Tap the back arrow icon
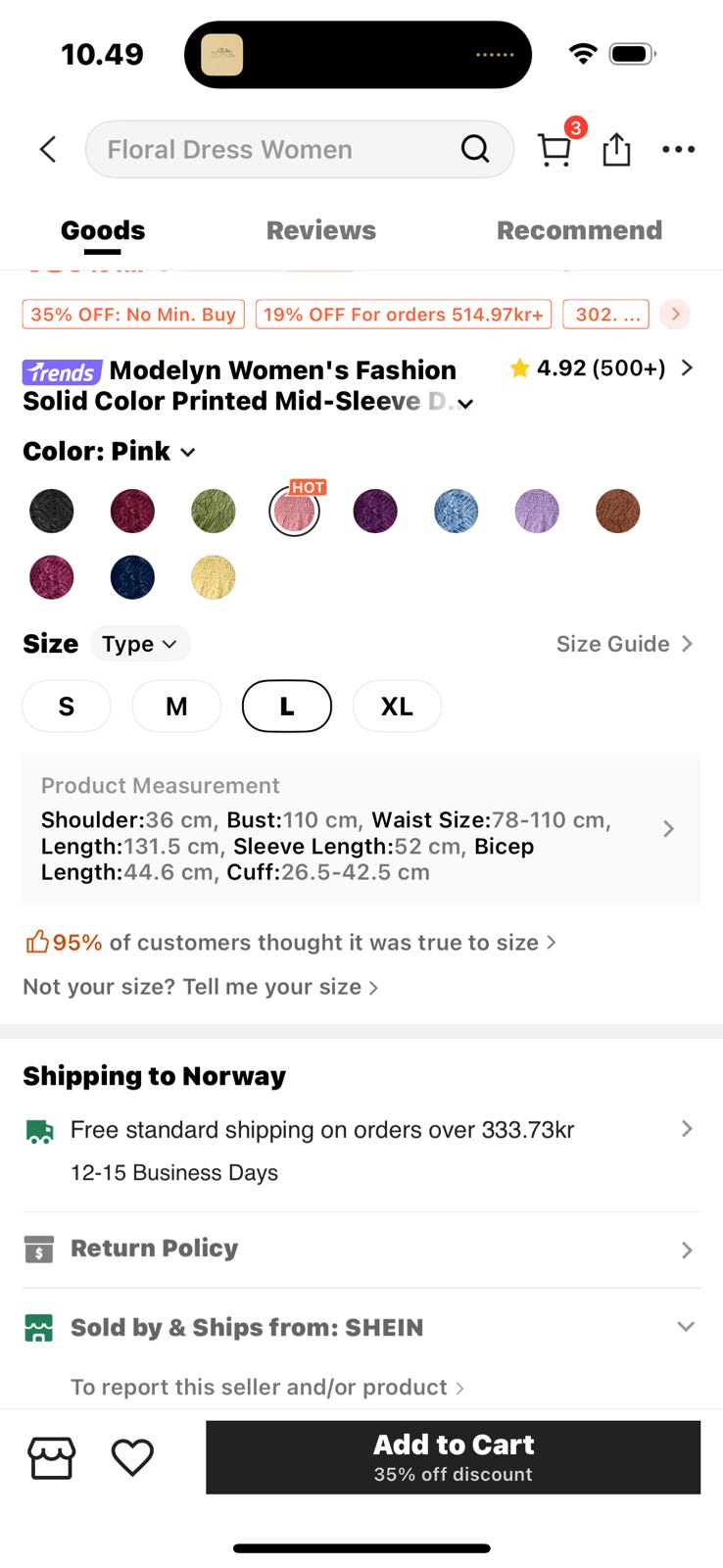Screen dimensions: 723x1568 [x=48, y=149]
